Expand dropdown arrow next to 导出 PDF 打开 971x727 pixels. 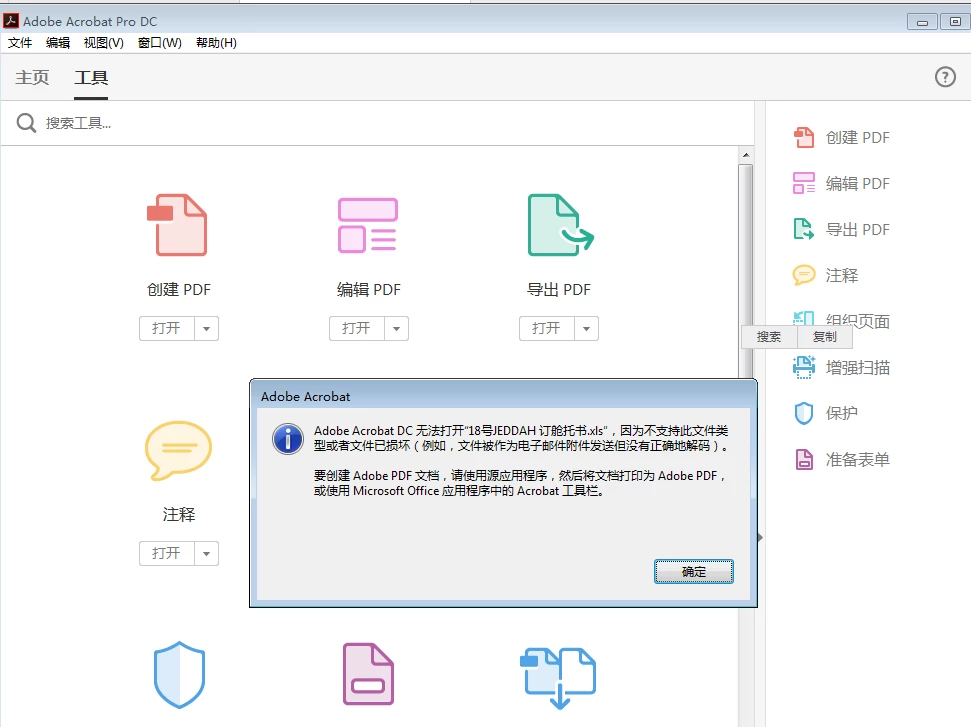586,328
